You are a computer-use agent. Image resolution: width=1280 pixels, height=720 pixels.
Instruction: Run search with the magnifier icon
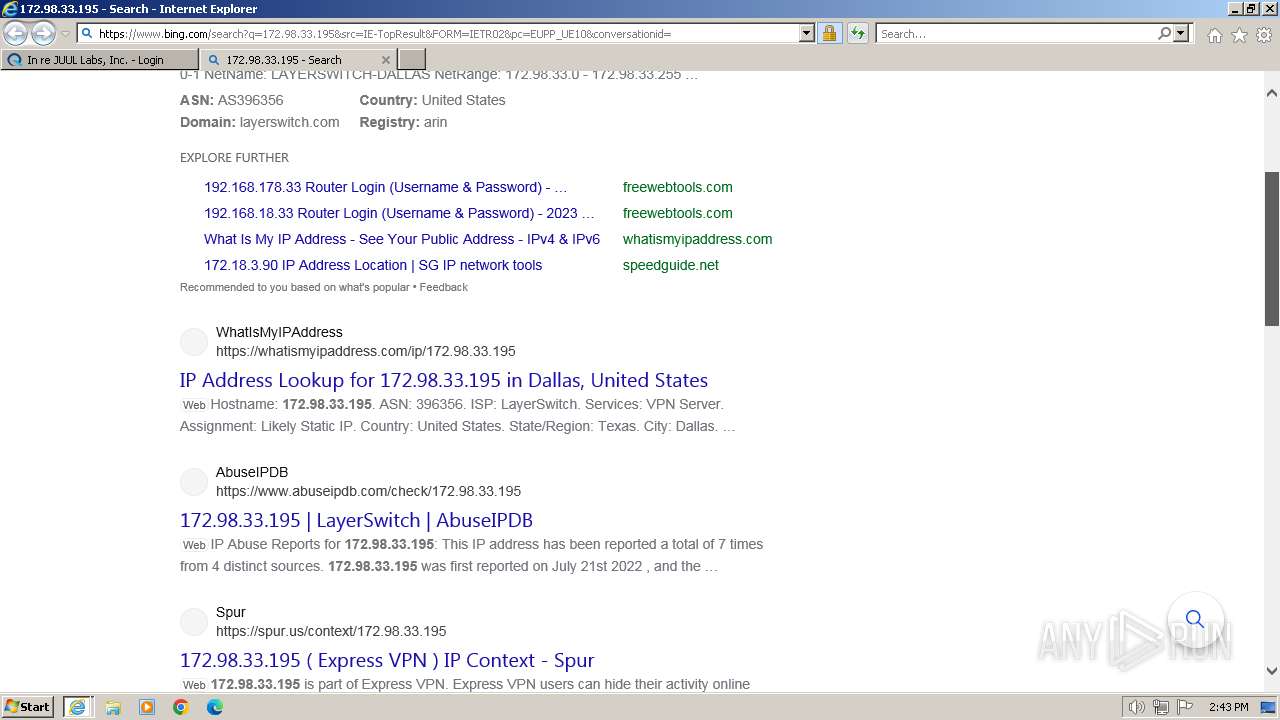click(1164, 33)
